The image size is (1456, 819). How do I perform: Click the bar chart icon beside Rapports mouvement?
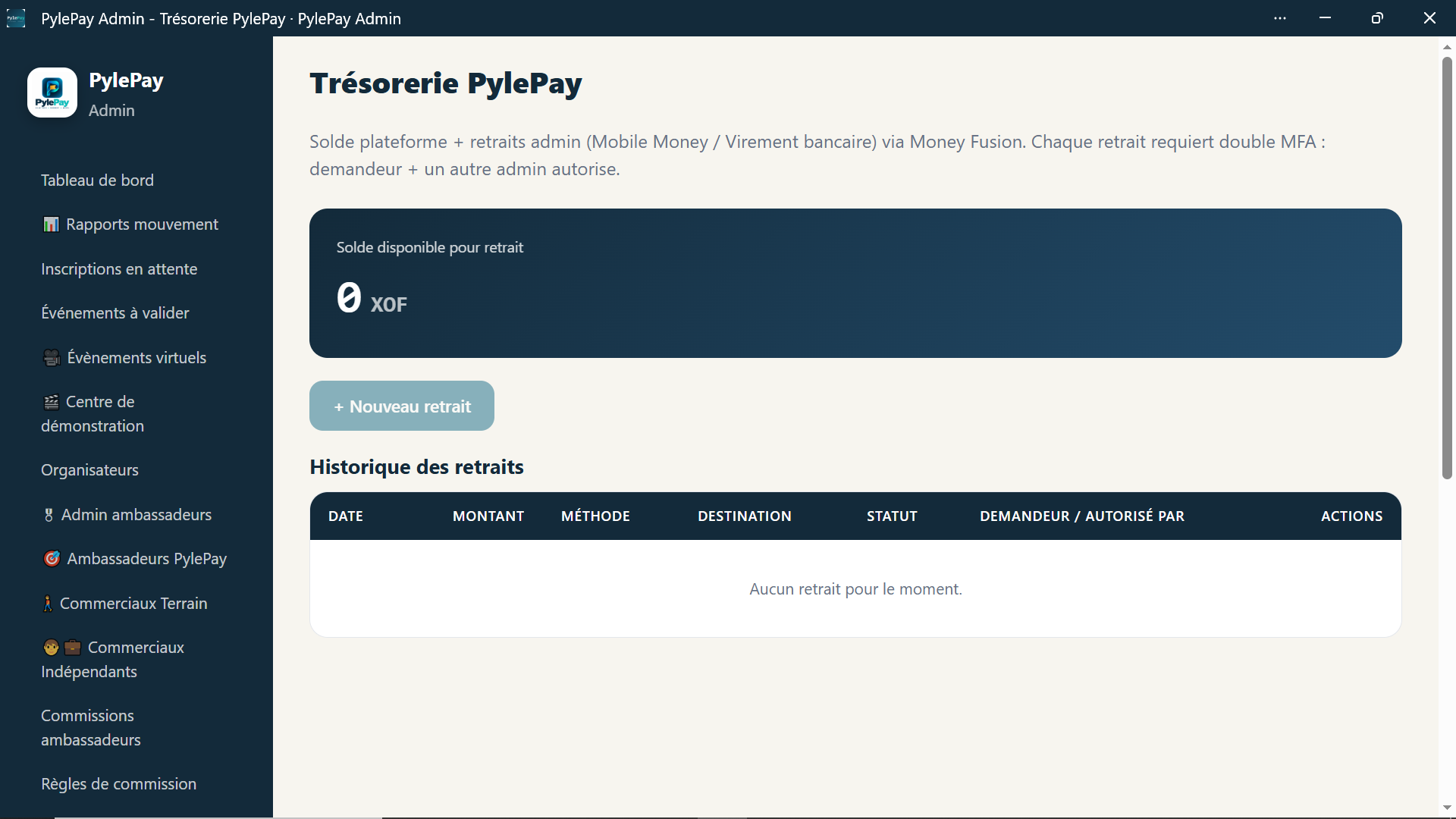coord(51,224)
